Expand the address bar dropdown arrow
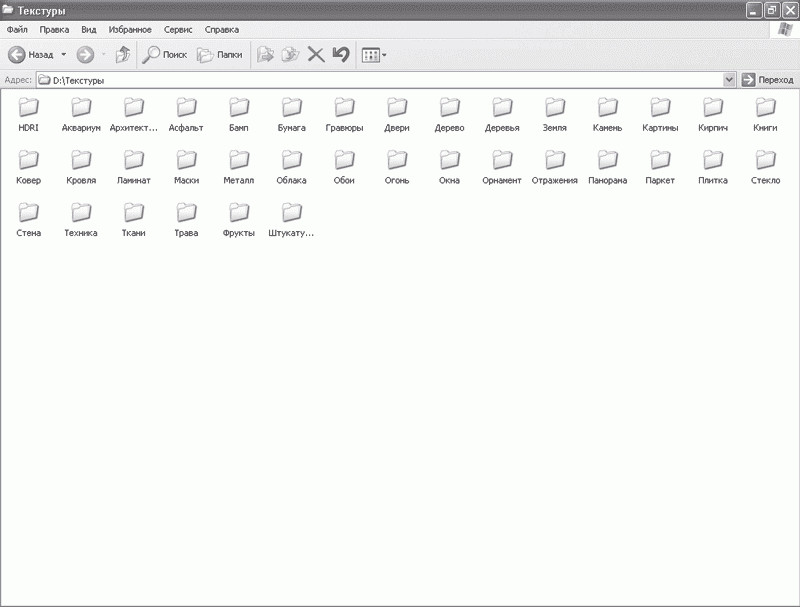Image resolution: width=800 pixels, height=607 pixels. click(x=729, y=79)
